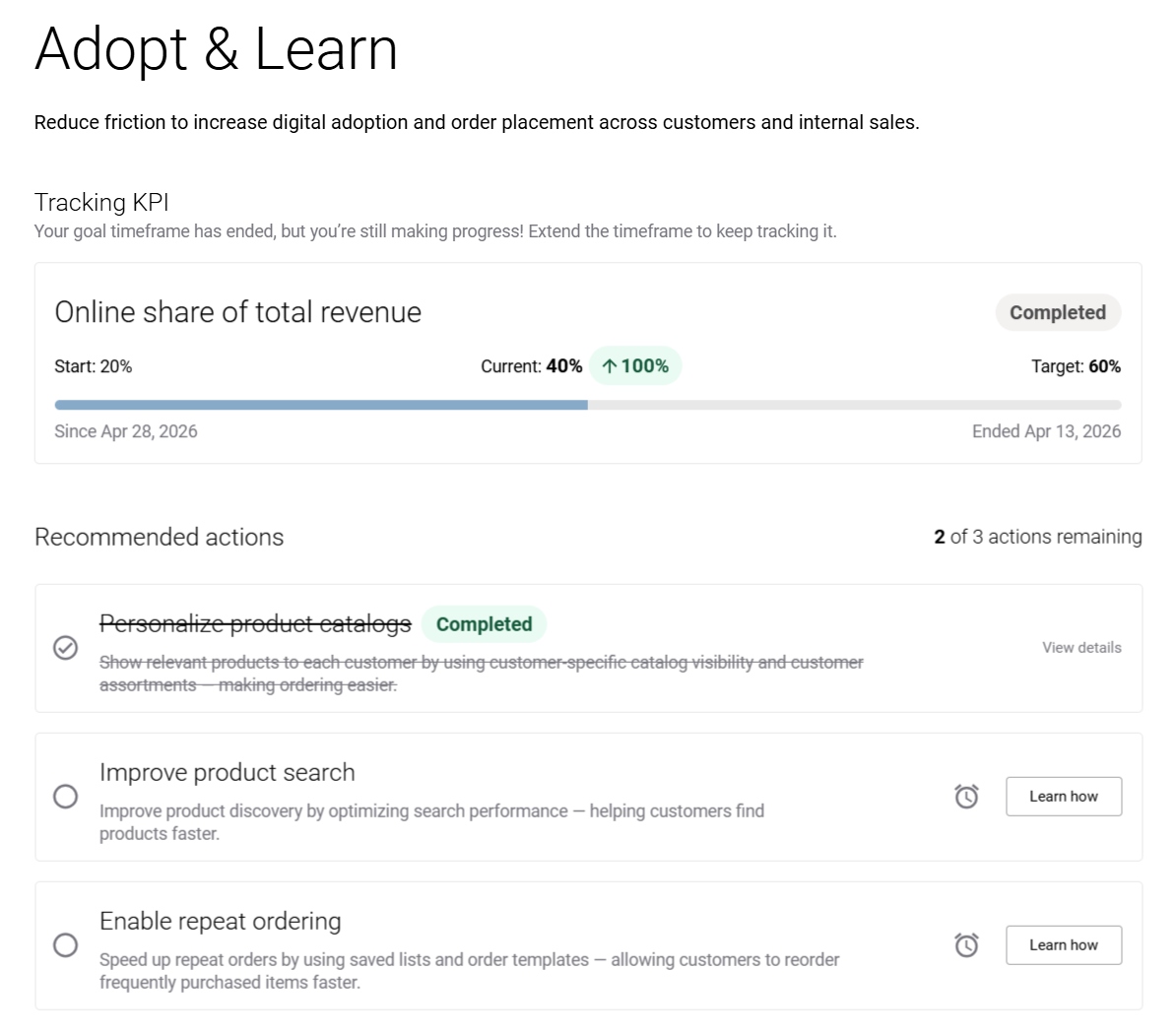Image resolution: width=1176 pixels, height=1035 pixels.
Task: Mark Enable repeat ordering as complete
Action: pyautogui.click(x=66, y=945)
